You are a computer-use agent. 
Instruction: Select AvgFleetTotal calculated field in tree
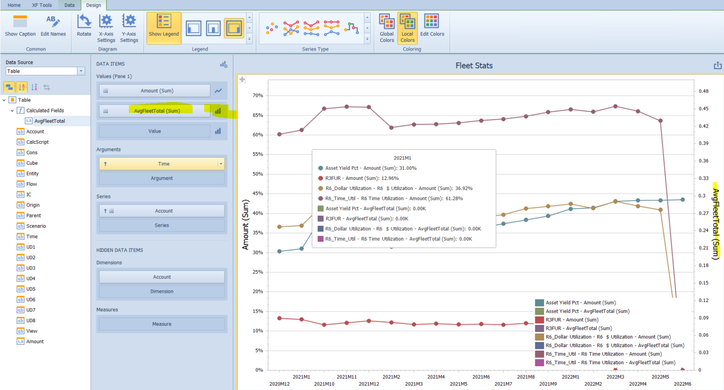49,121
